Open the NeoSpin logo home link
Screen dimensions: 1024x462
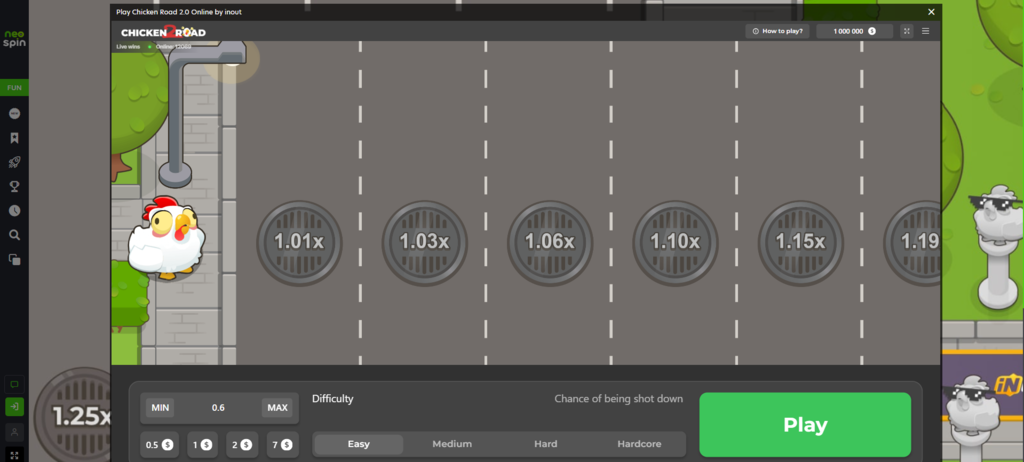(14, 39)
